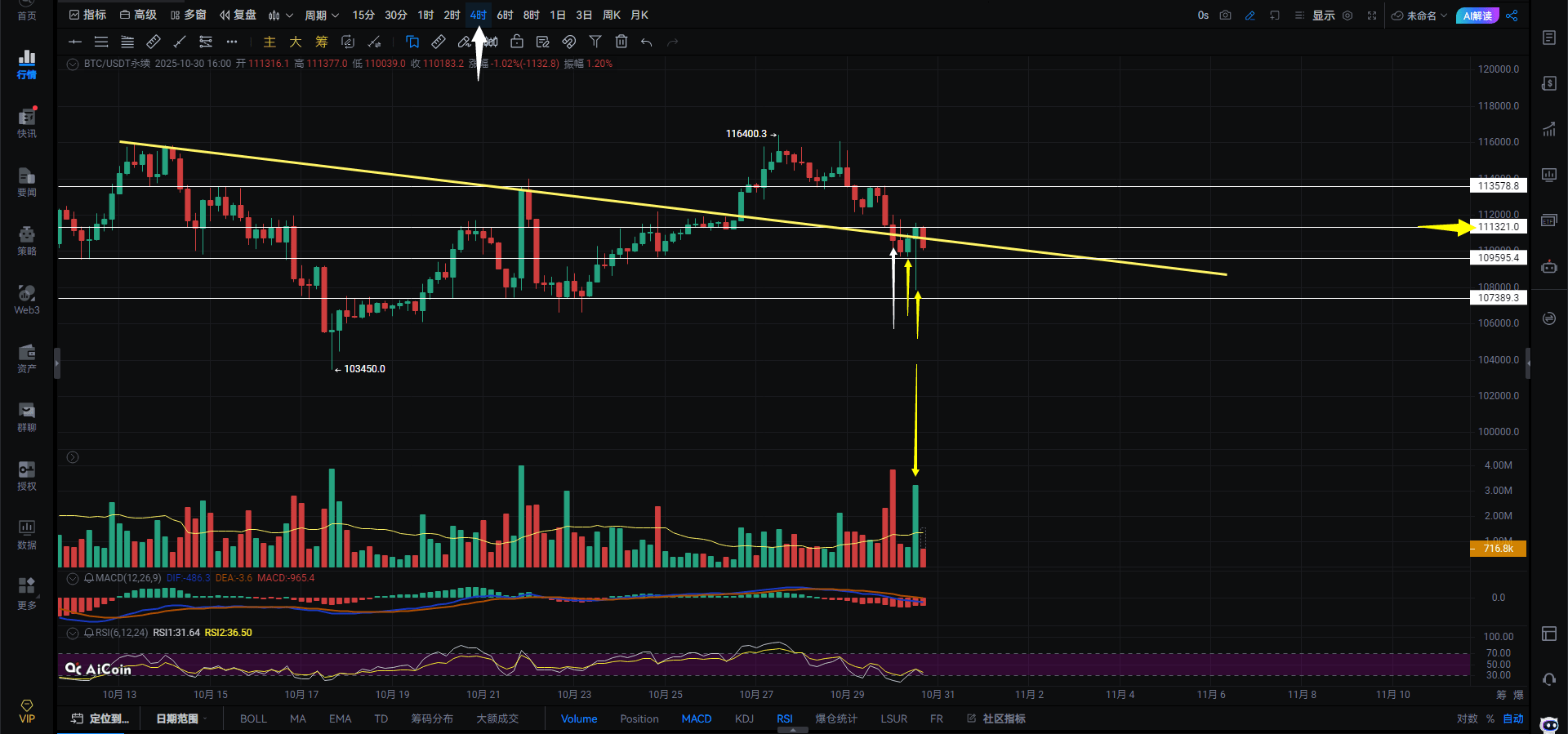Screen dimensions: 1568x734
Task: Toggle the BOLL indicator
Action: [253, 718]
